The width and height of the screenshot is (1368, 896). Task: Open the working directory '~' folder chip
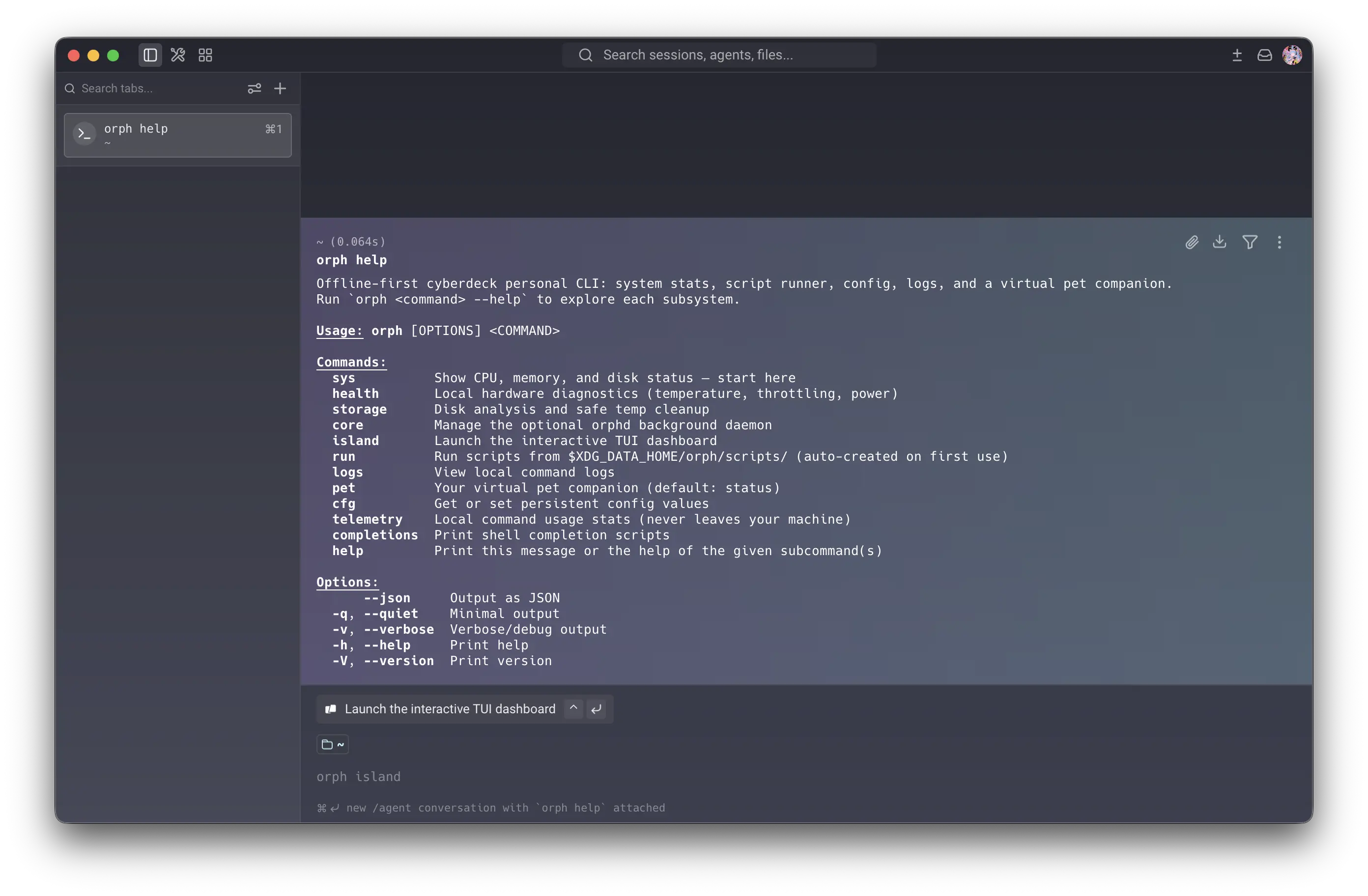(x=333, y=744)
